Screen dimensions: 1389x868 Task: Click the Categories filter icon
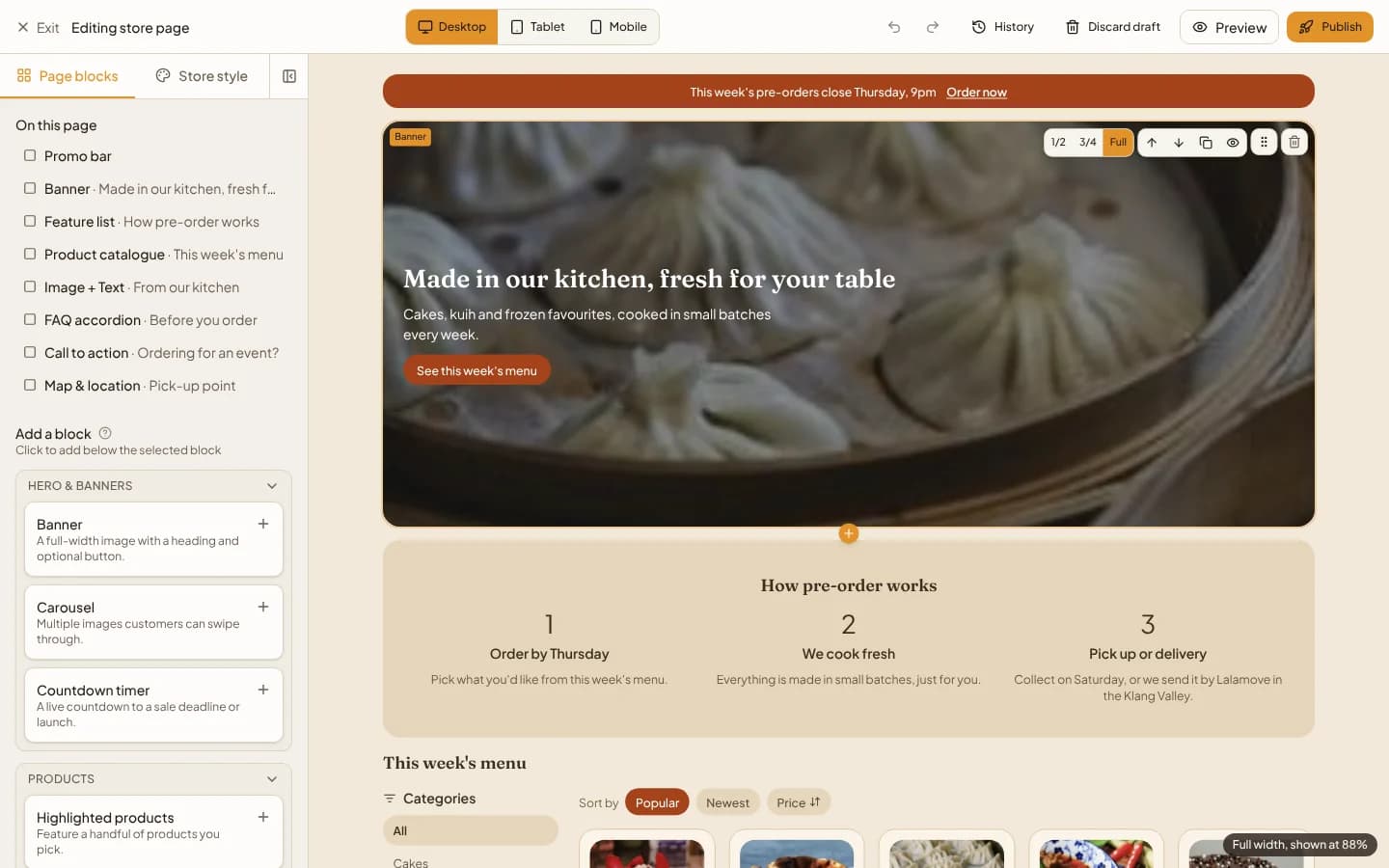[x=390, y=799]
